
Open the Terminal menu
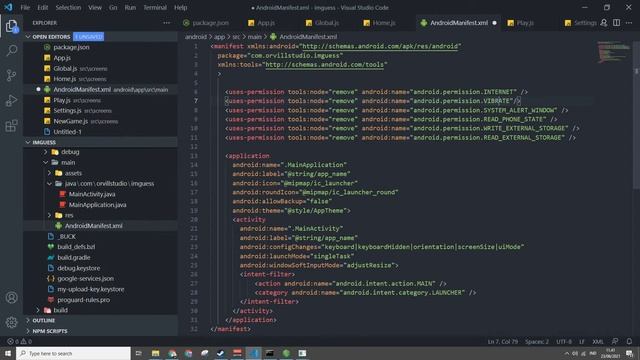155,7
